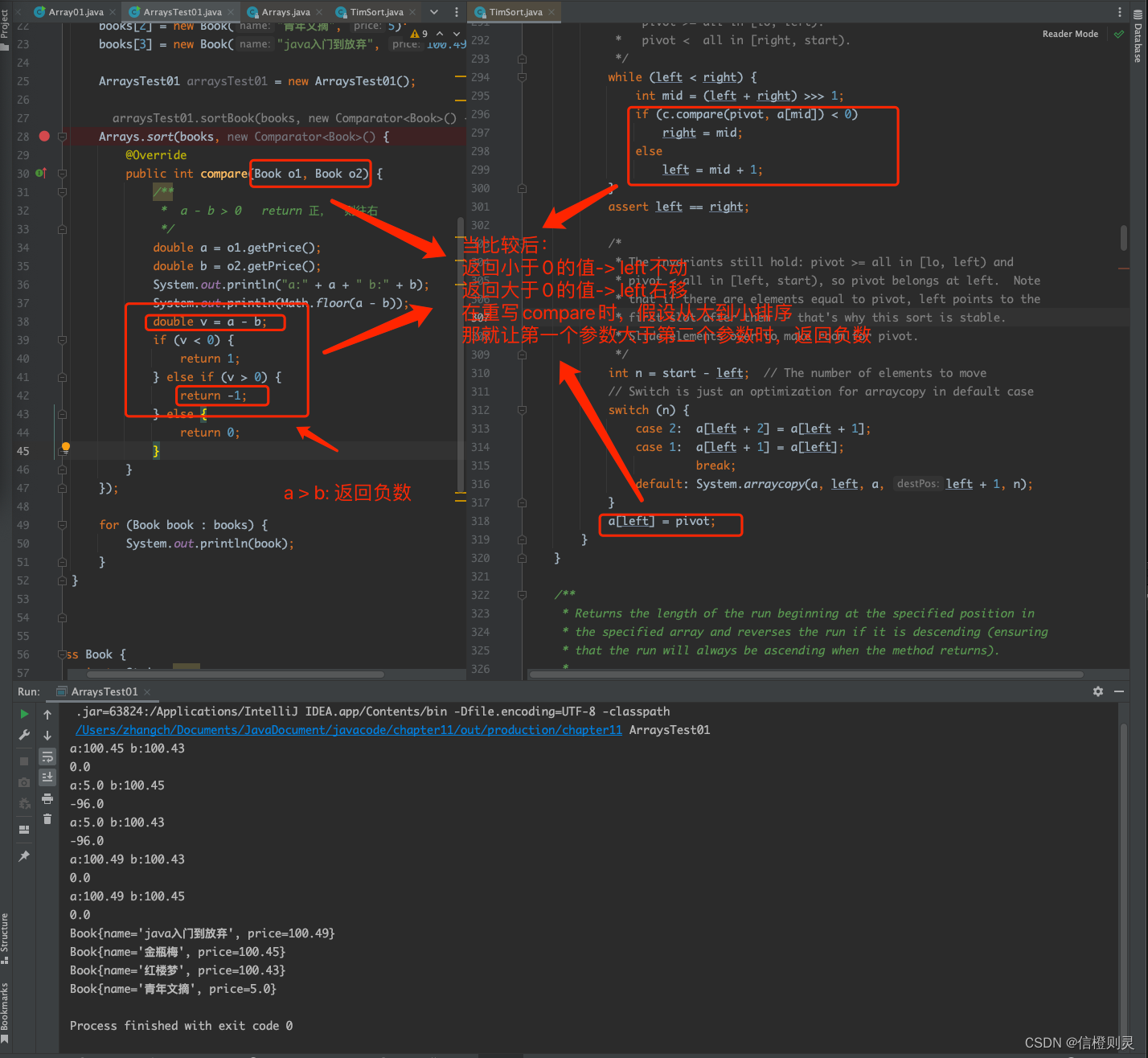Toggle the breakpoint on line 28
Screen dimensions: 1148x1058
[45, 136]
